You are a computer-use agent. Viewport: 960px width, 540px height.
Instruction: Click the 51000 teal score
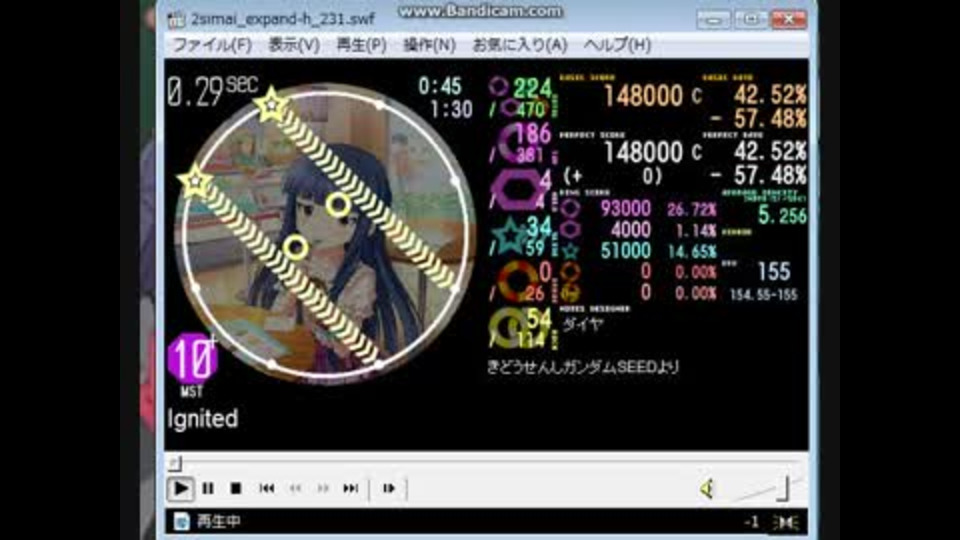tap(625, 250)
